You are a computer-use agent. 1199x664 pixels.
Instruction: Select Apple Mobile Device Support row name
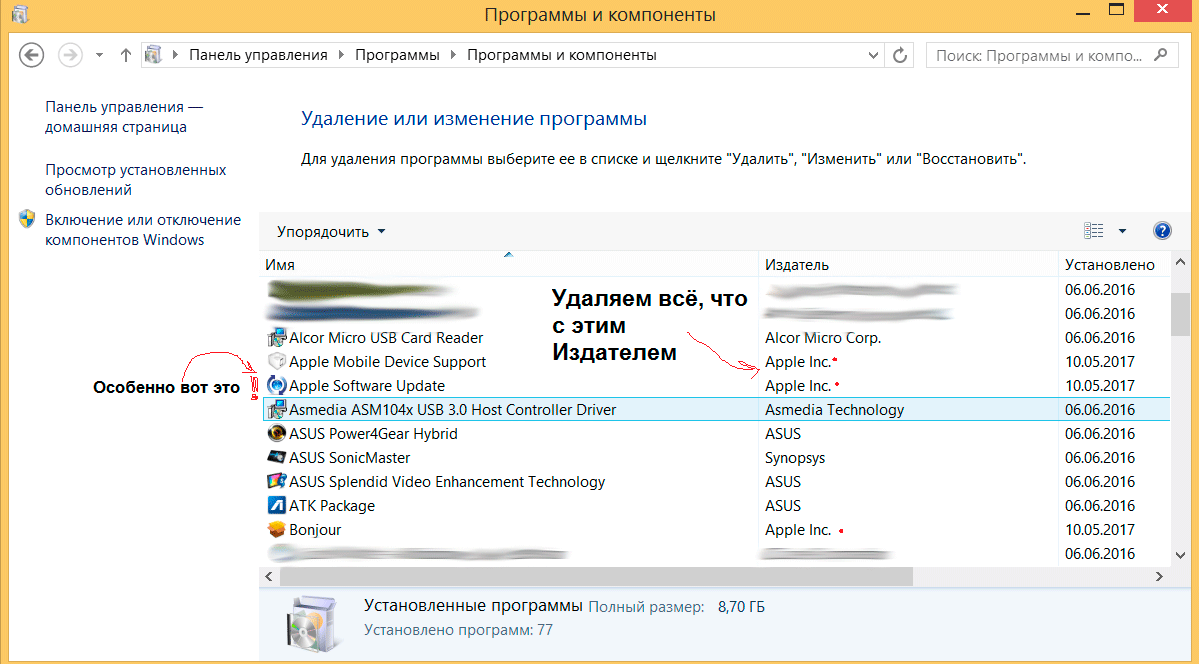388,361
